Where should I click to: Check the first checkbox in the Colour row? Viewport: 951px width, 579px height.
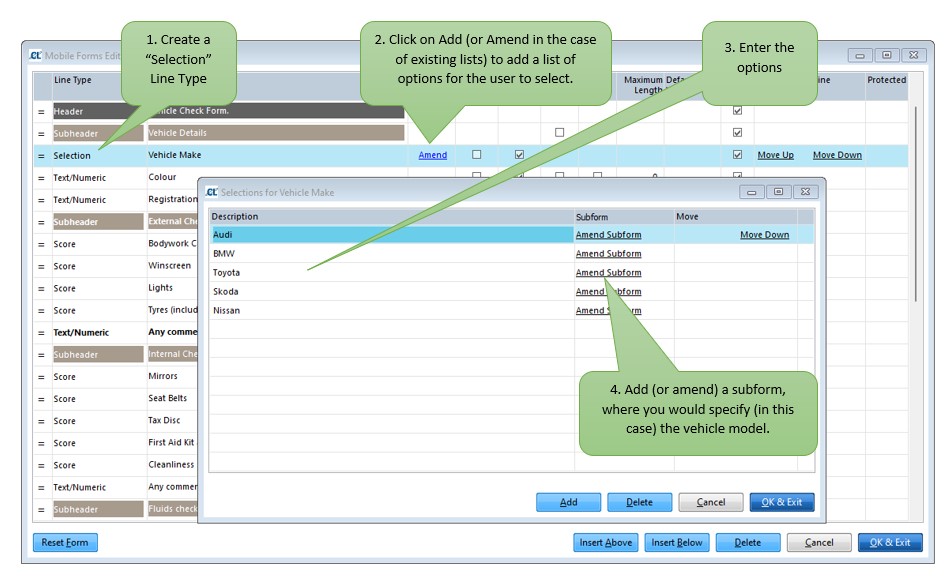(476, 176)
